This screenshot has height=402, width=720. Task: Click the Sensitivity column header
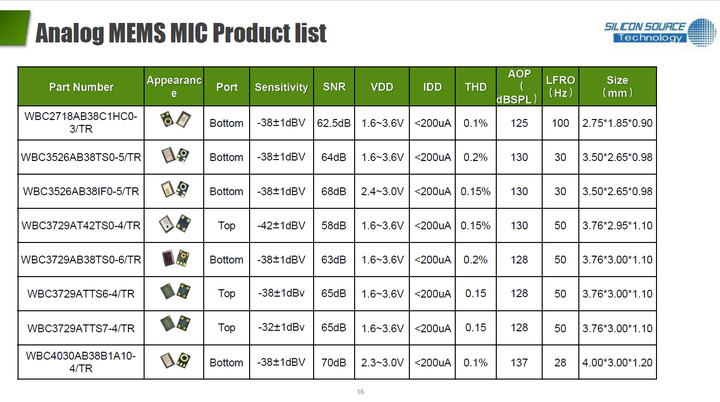281,87
